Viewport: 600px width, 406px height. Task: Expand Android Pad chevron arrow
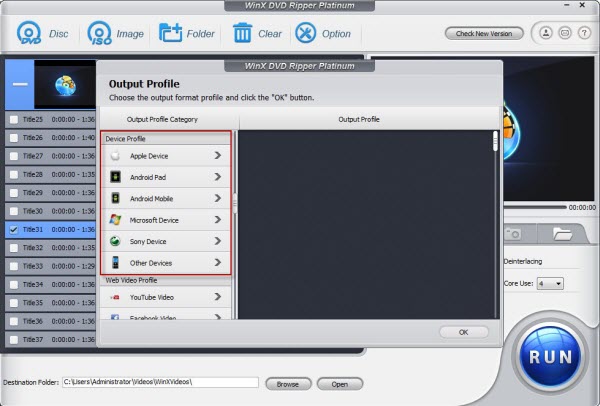click(x=218, y=177)
